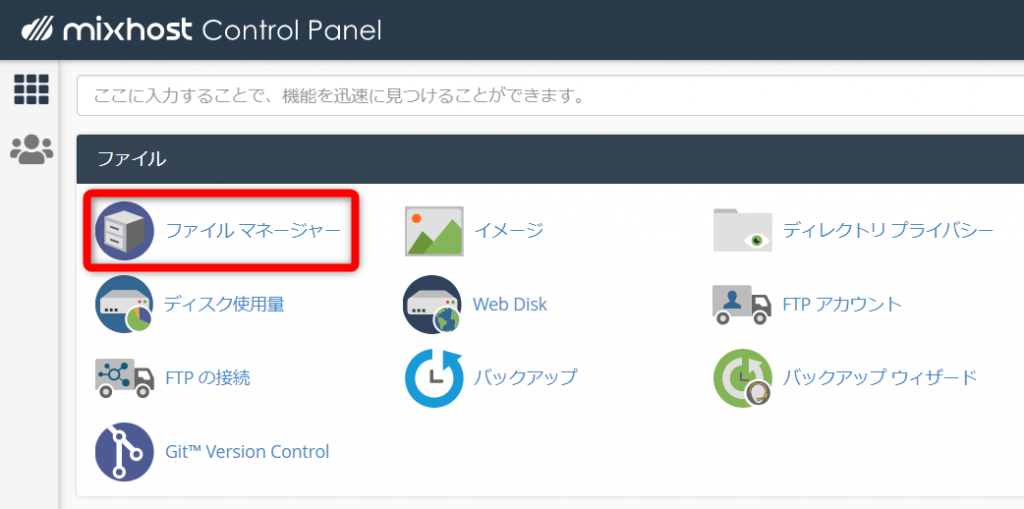Open the イメージ link

click(x=508, y=231)
